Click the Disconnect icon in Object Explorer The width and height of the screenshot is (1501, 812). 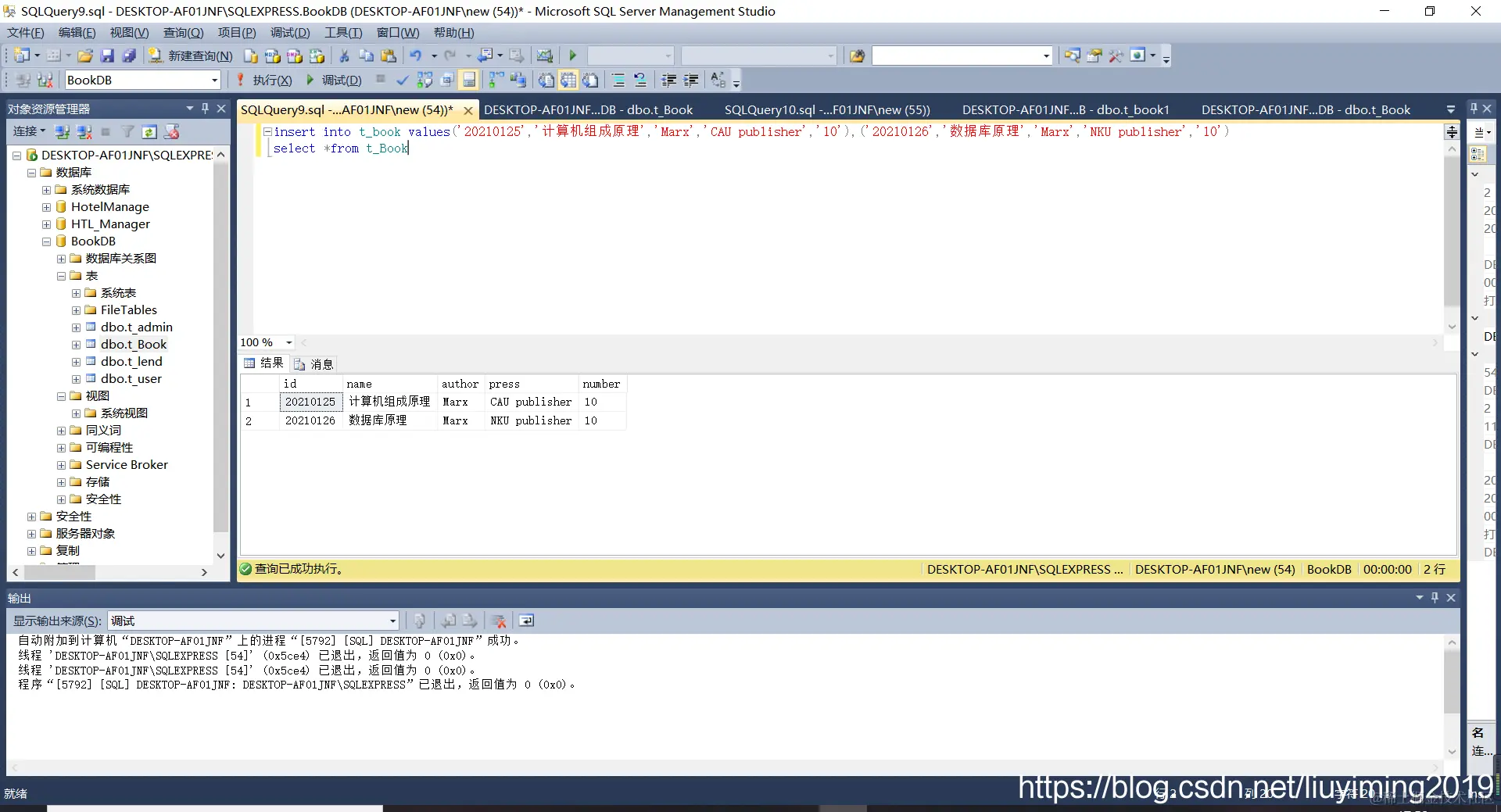tap(84, 131)
